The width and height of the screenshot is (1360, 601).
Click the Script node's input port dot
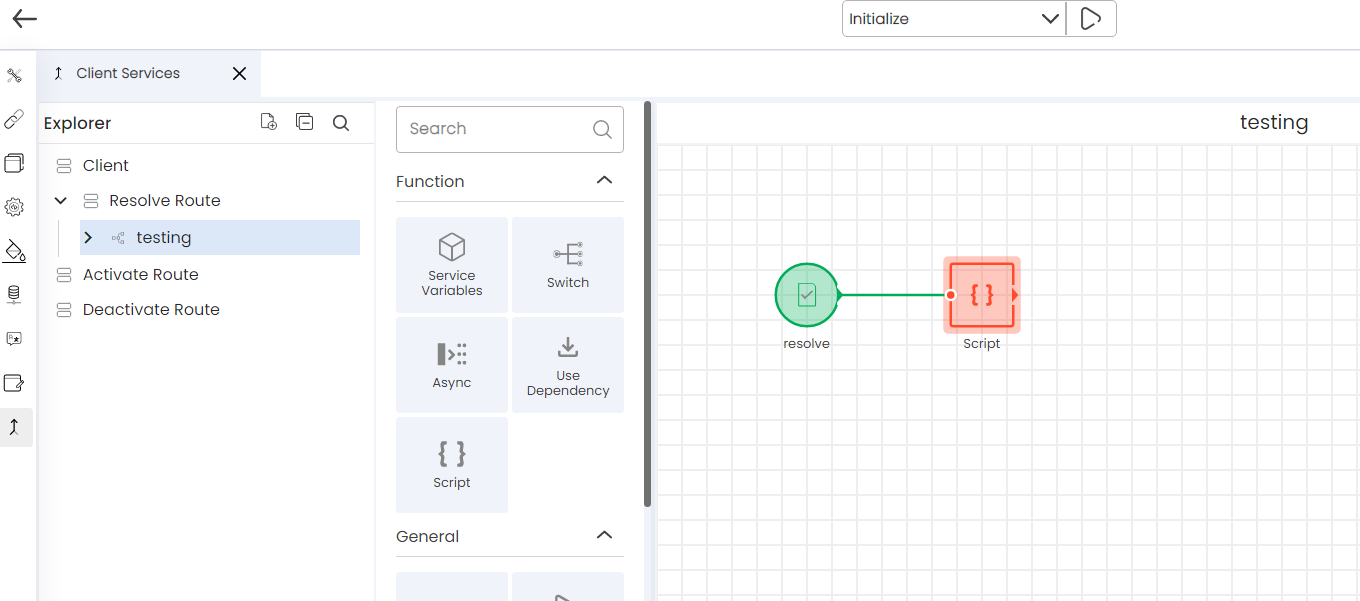(950, 295)
